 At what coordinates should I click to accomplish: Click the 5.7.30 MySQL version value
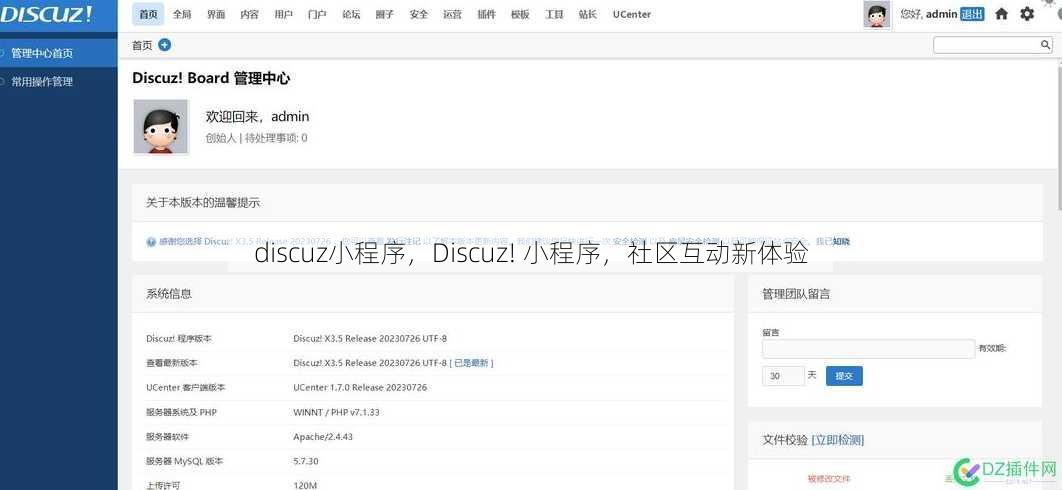(305, 461)
